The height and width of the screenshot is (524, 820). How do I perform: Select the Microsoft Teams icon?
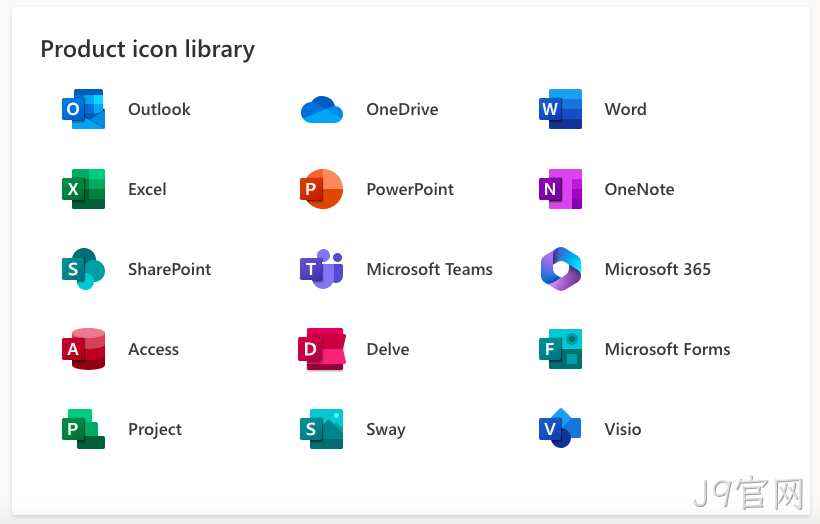click(x=322, y=269)
